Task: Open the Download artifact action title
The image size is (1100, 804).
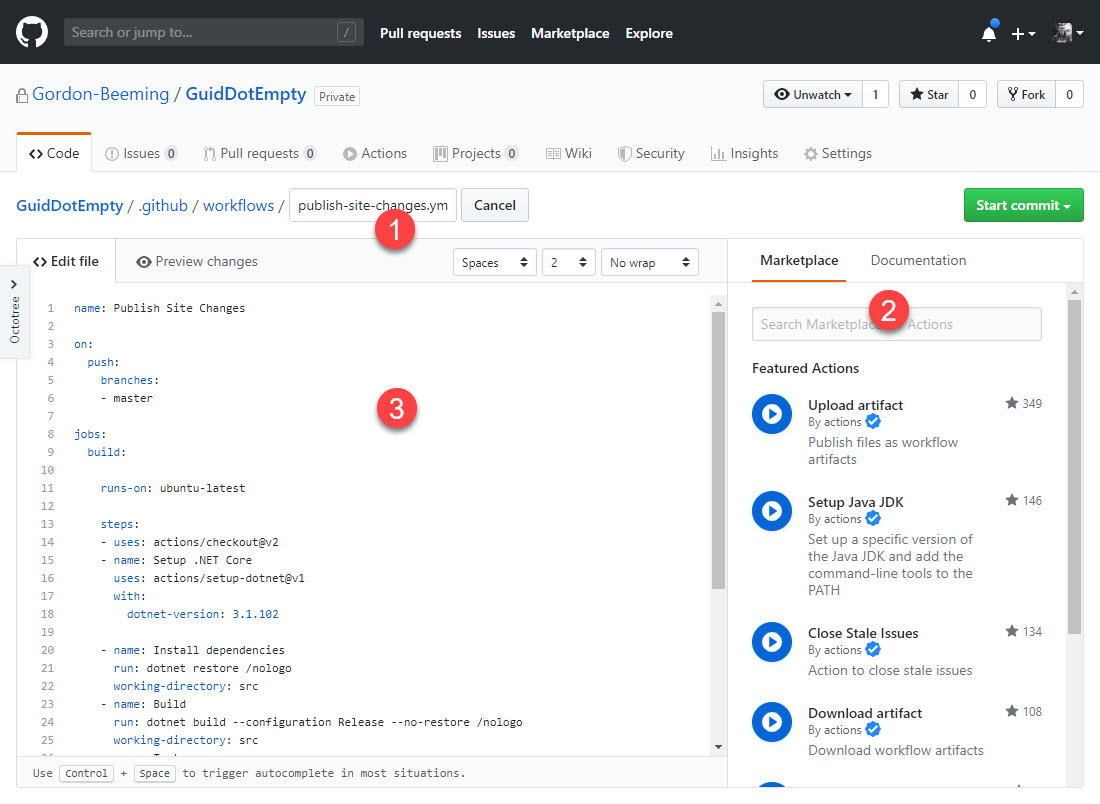Action: [865, 713]
